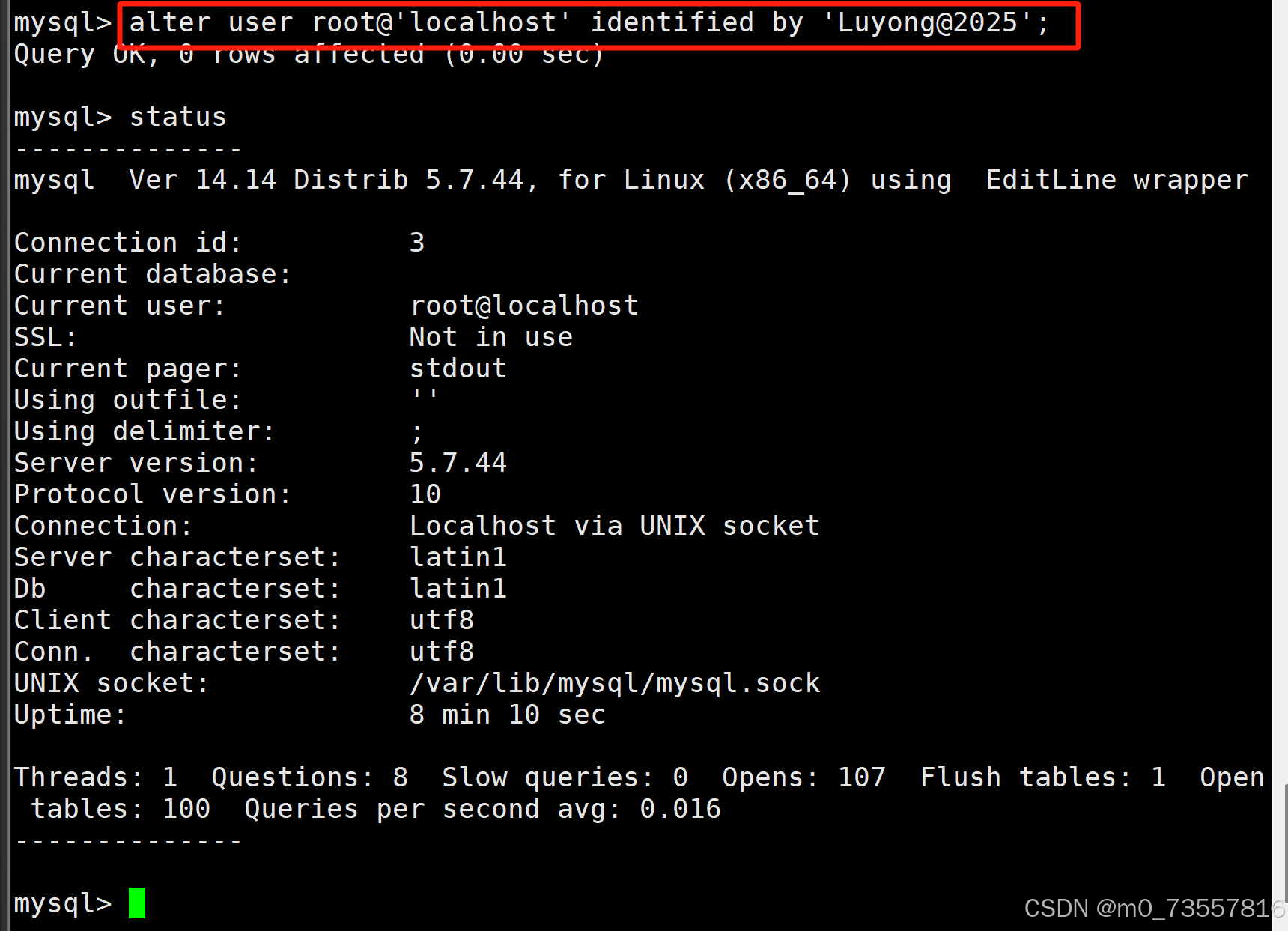Click the utf8 client characterset value
Viewport: 1288px width, 931px height.
[x=441, y=619]
